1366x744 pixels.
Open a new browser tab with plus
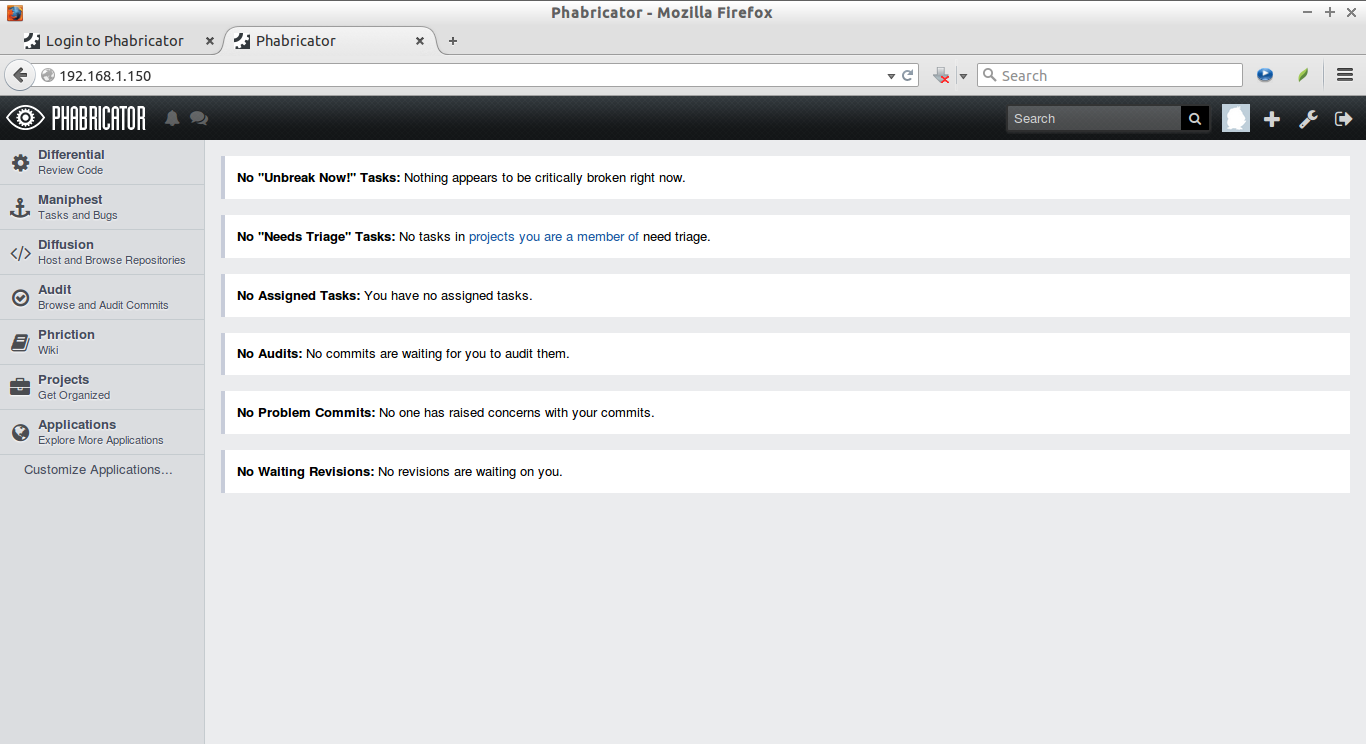pos(453,41)
